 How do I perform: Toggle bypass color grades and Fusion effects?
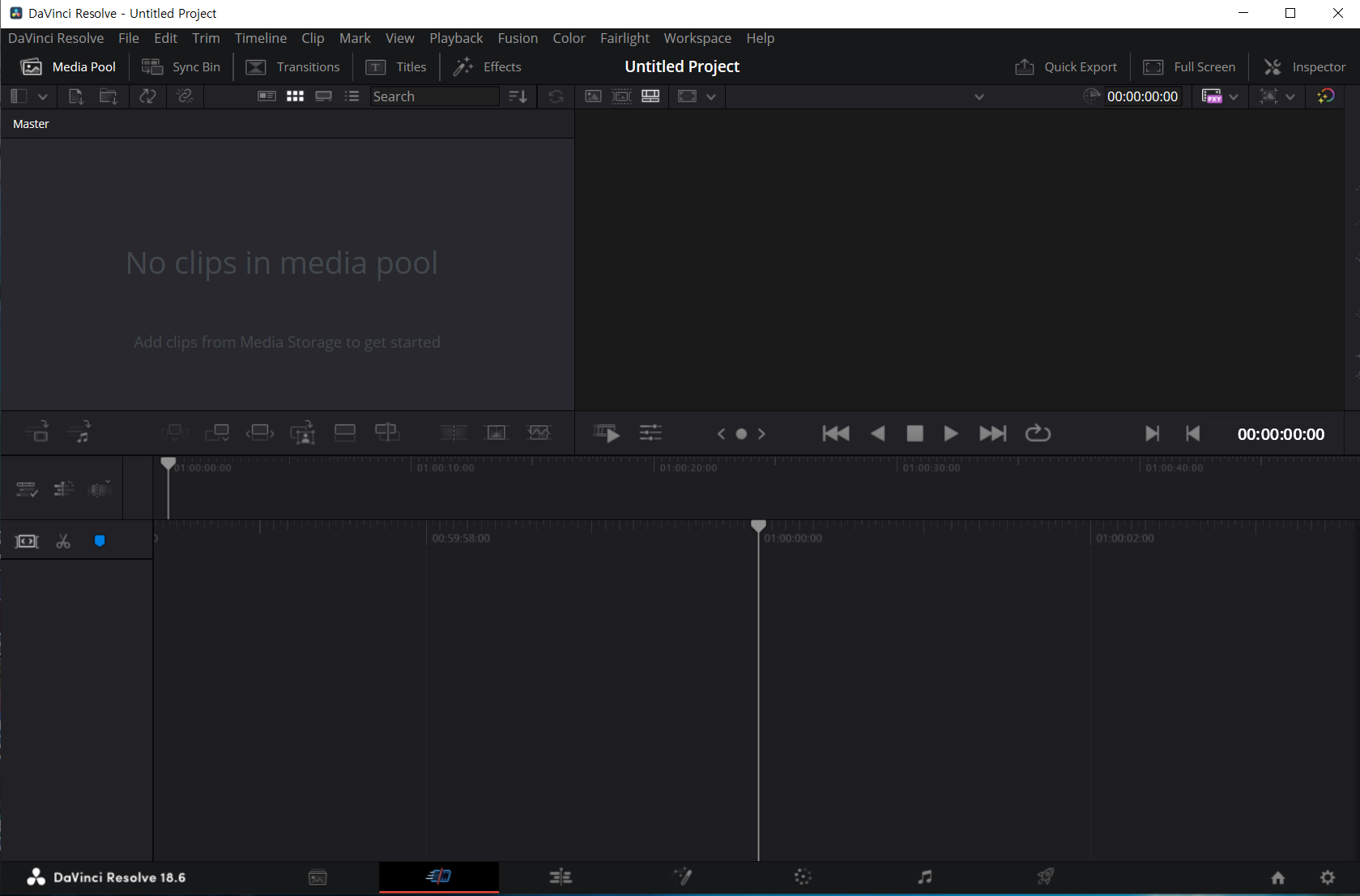pos(1326,96)
